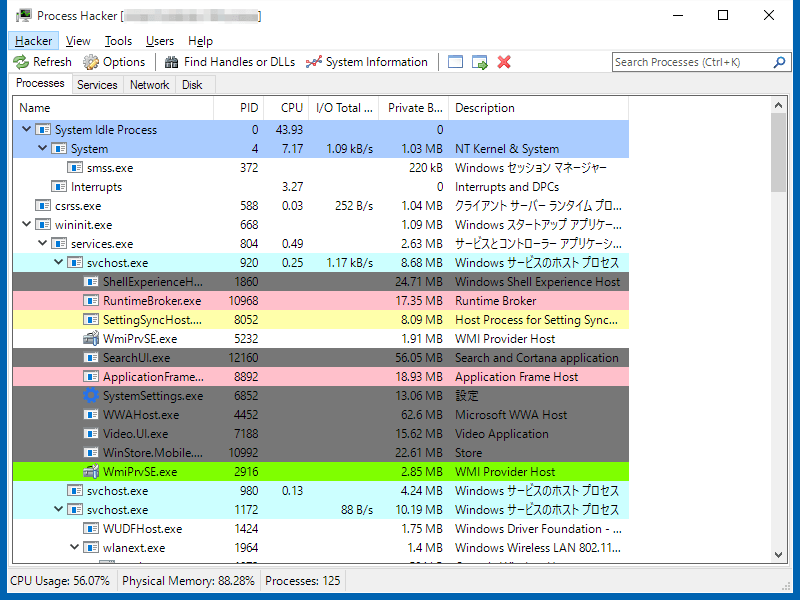Click the SettingSyncHost icon
The image size is (800, 600).
coord(91,320)
